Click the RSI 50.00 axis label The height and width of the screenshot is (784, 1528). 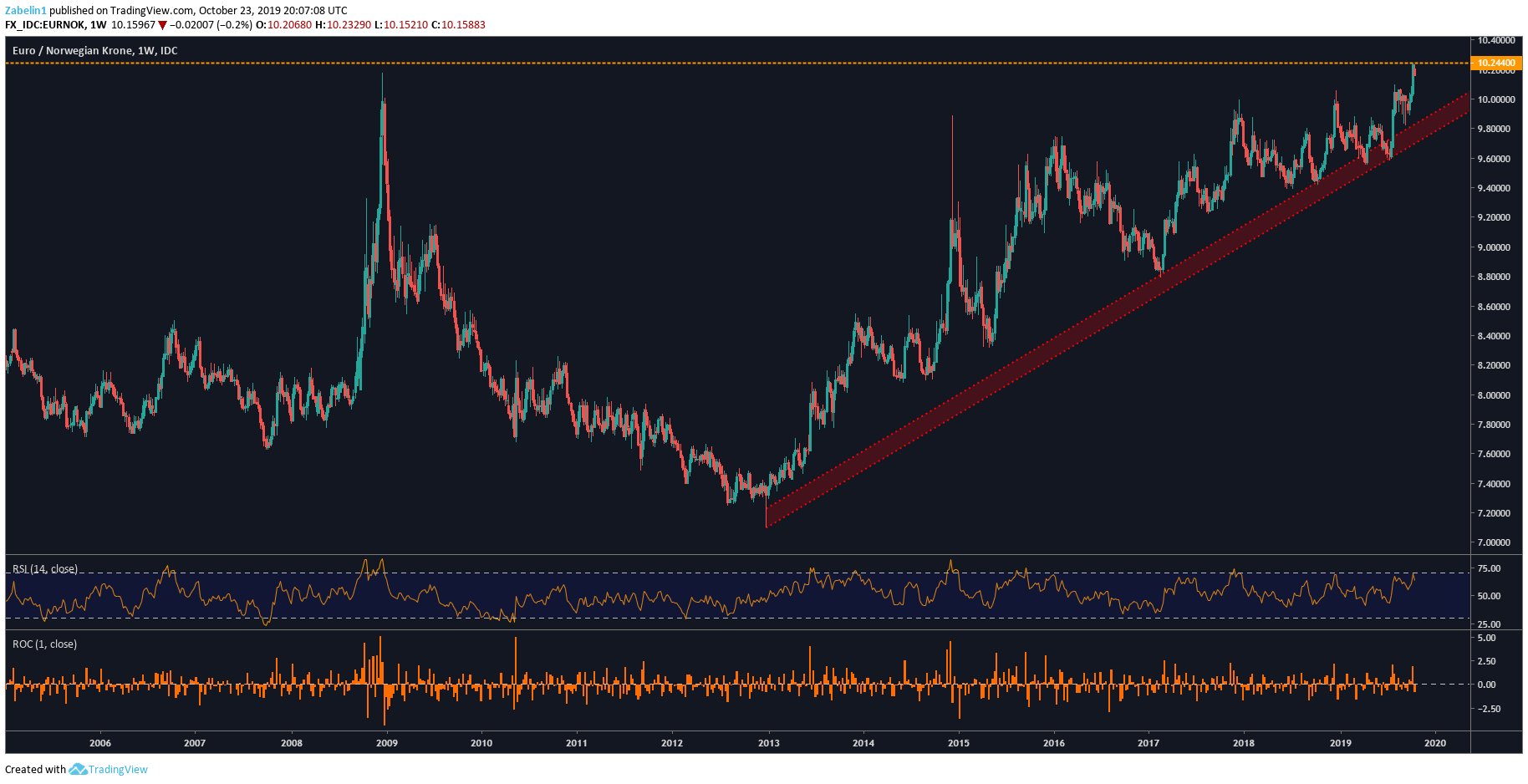(x=1490, y=596)
